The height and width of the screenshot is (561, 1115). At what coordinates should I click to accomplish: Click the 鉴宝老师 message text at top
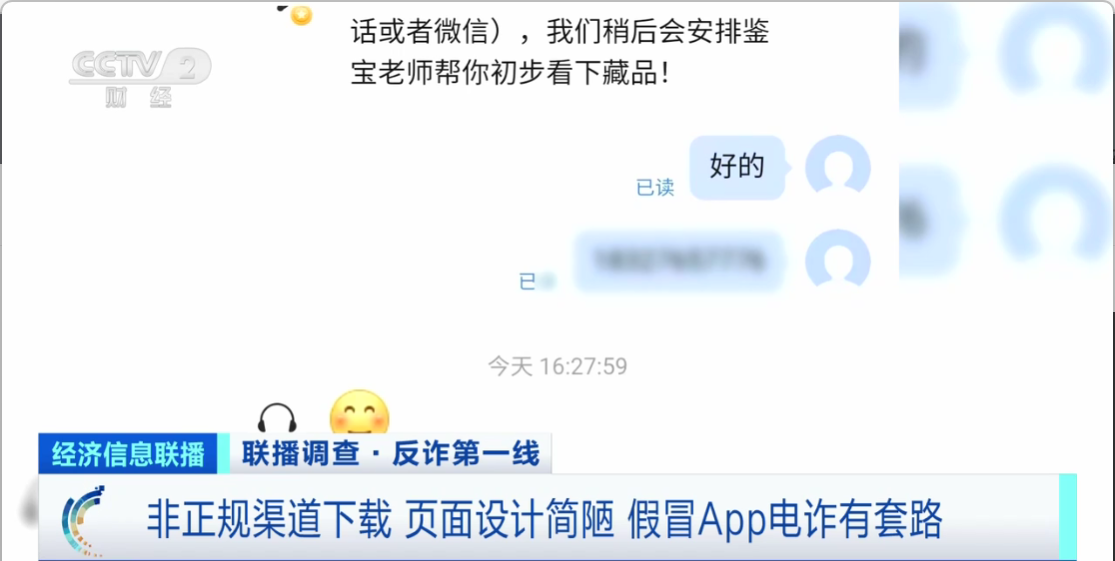(560, 53)
